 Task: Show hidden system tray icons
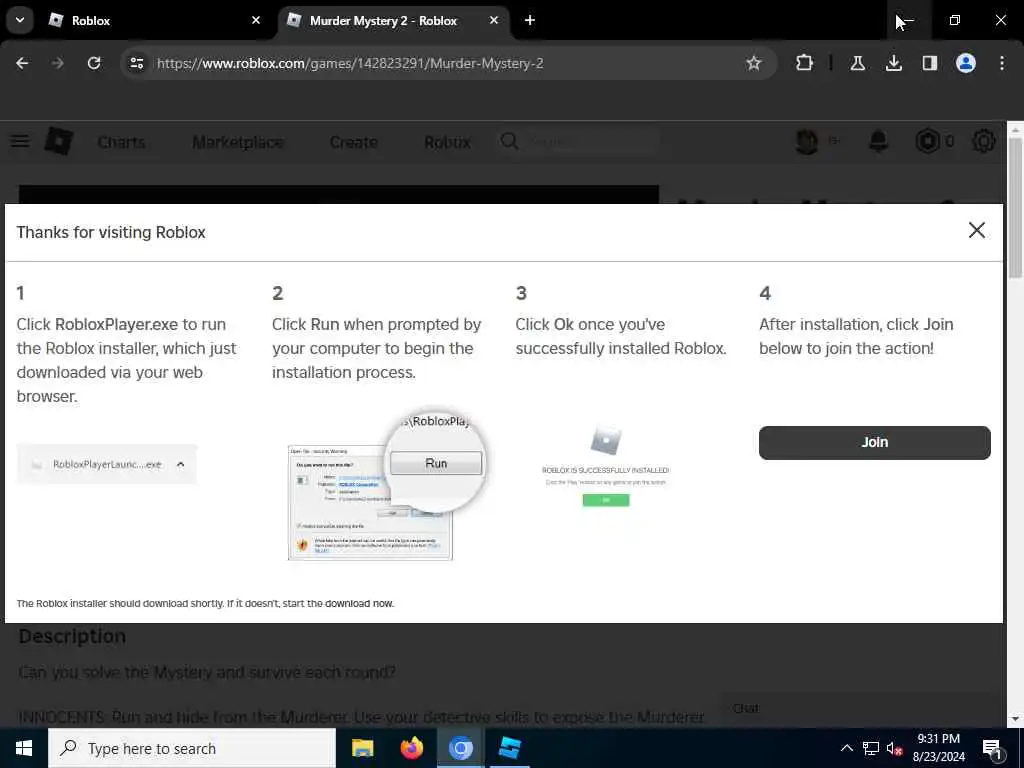point(846,748)
